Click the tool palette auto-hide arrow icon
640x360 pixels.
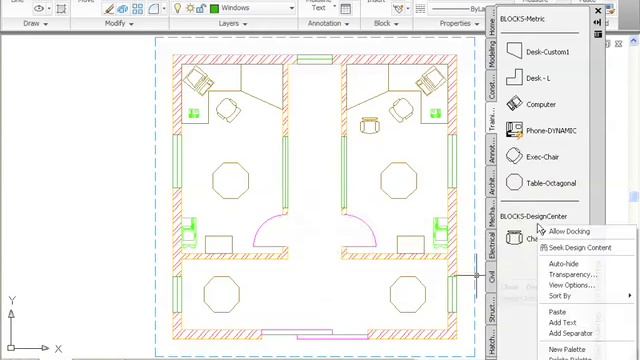598,22
